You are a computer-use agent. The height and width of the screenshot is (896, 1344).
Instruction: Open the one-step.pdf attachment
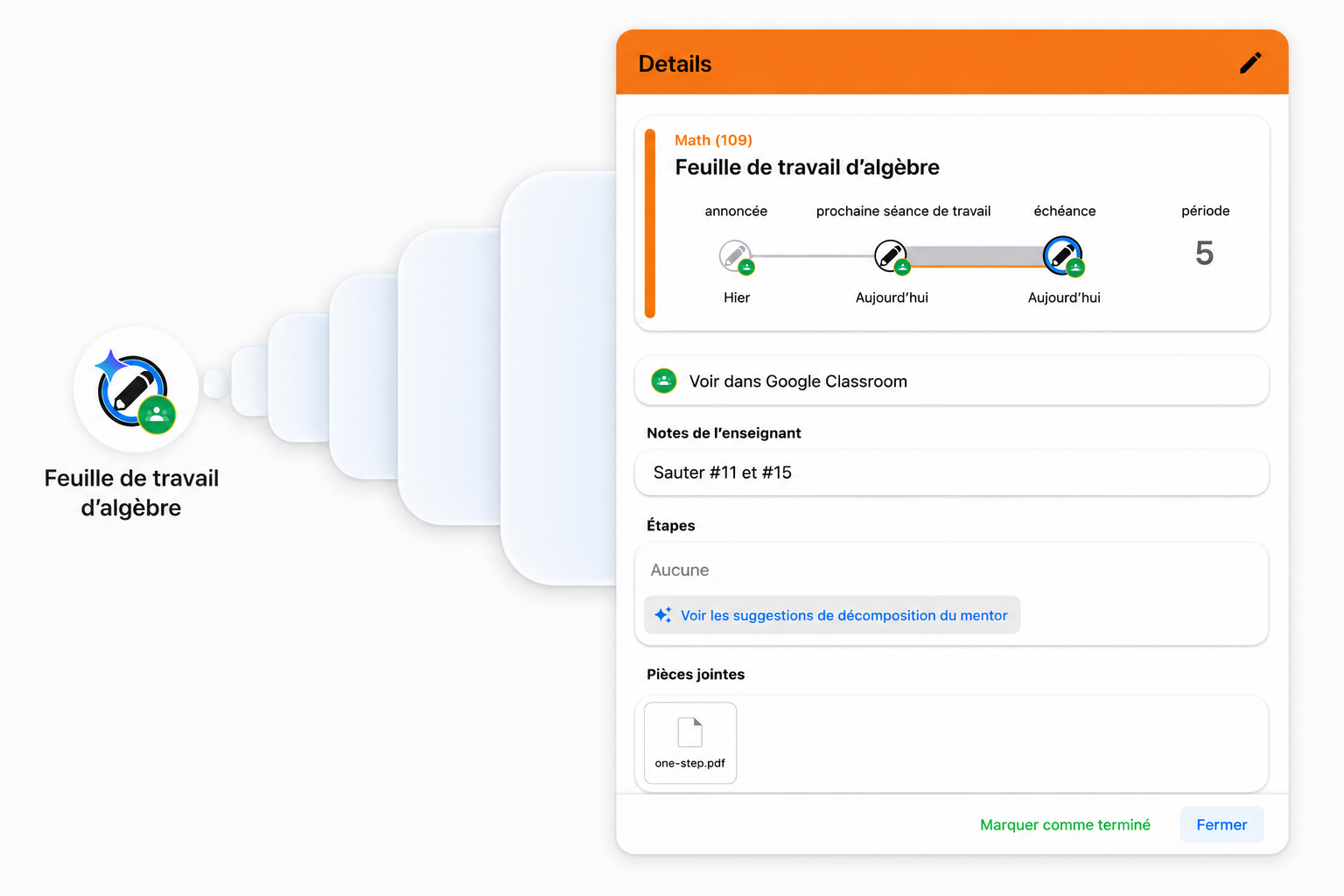coord(690,743)
